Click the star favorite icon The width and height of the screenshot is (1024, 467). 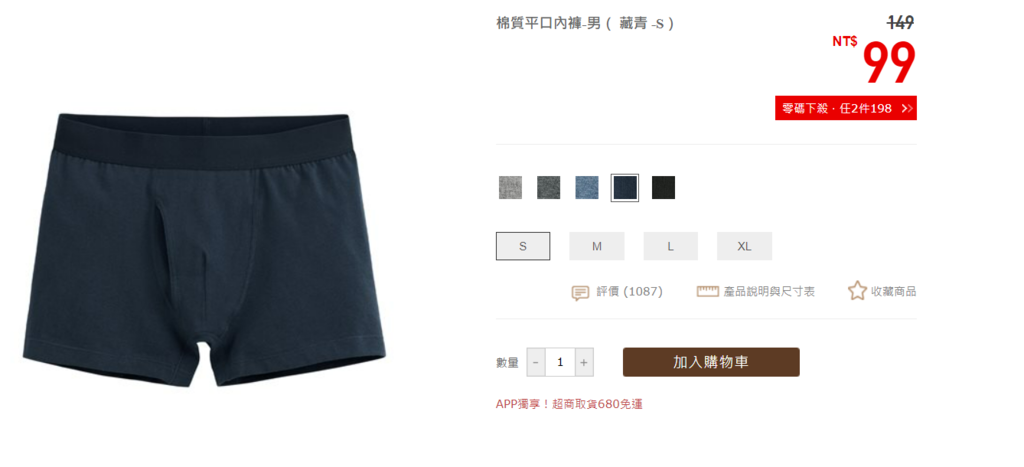(x=857, y=291)
